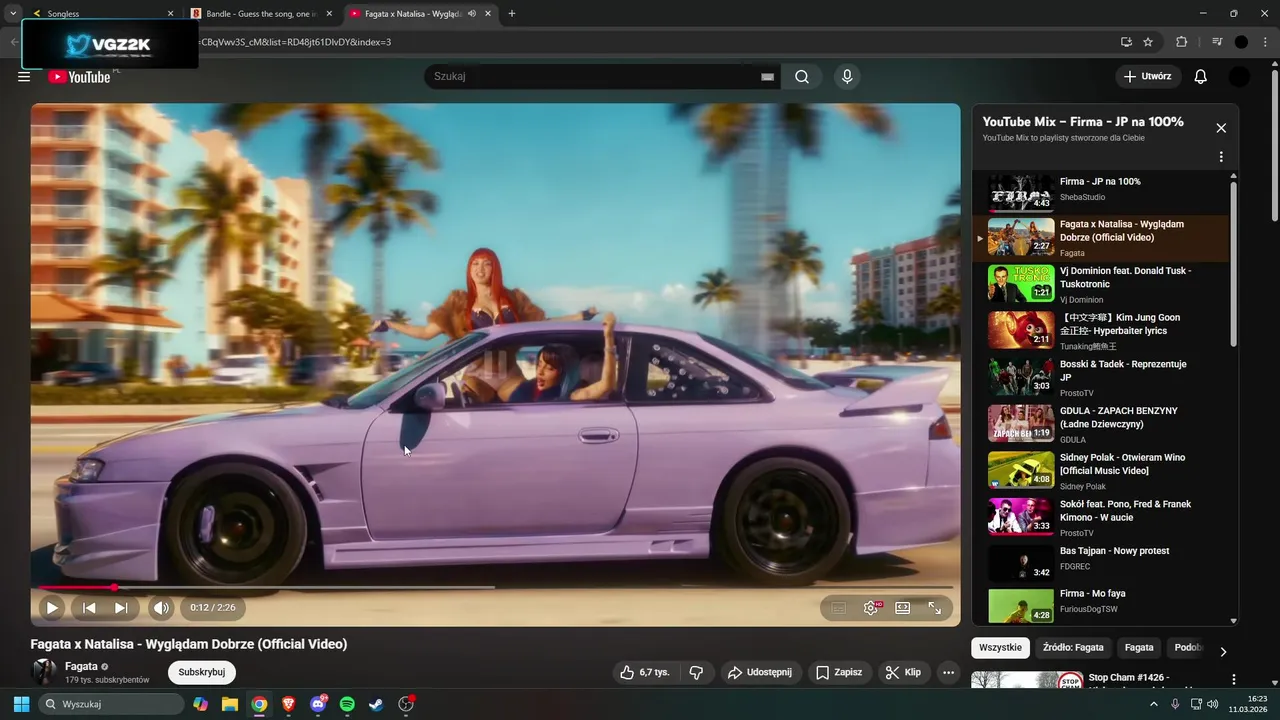The image size is (1280, 720).
Task: Enter fullscreen mode on the video
Action: click(935, 608)
